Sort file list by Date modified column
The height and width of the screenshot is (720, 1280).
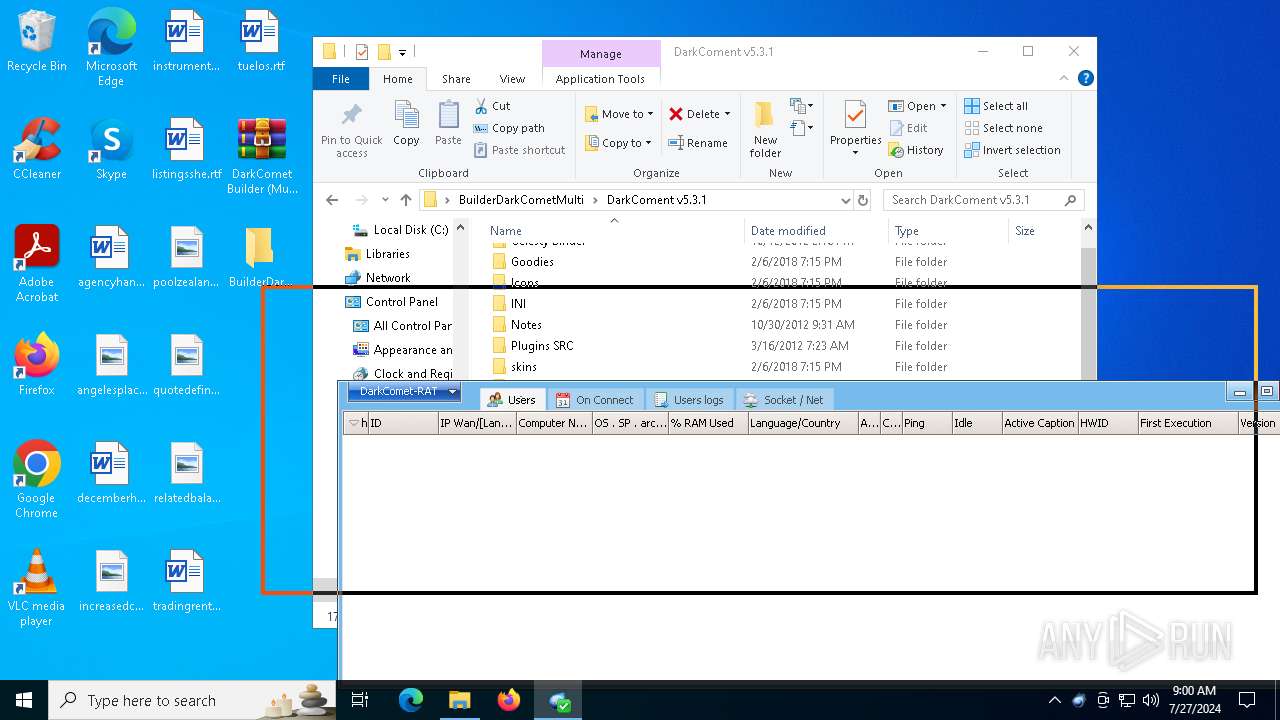815,230
